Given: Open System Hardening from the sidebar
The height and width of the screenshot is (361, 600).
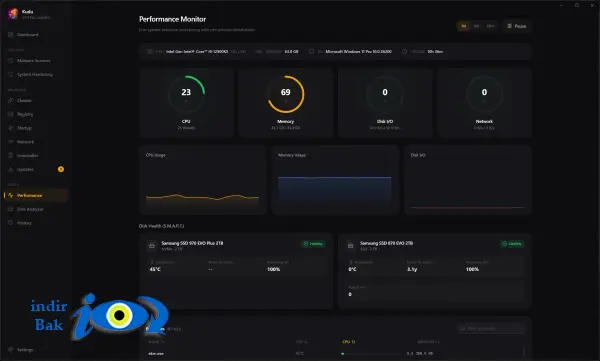Looking at the screenshot, I should 36,74.
